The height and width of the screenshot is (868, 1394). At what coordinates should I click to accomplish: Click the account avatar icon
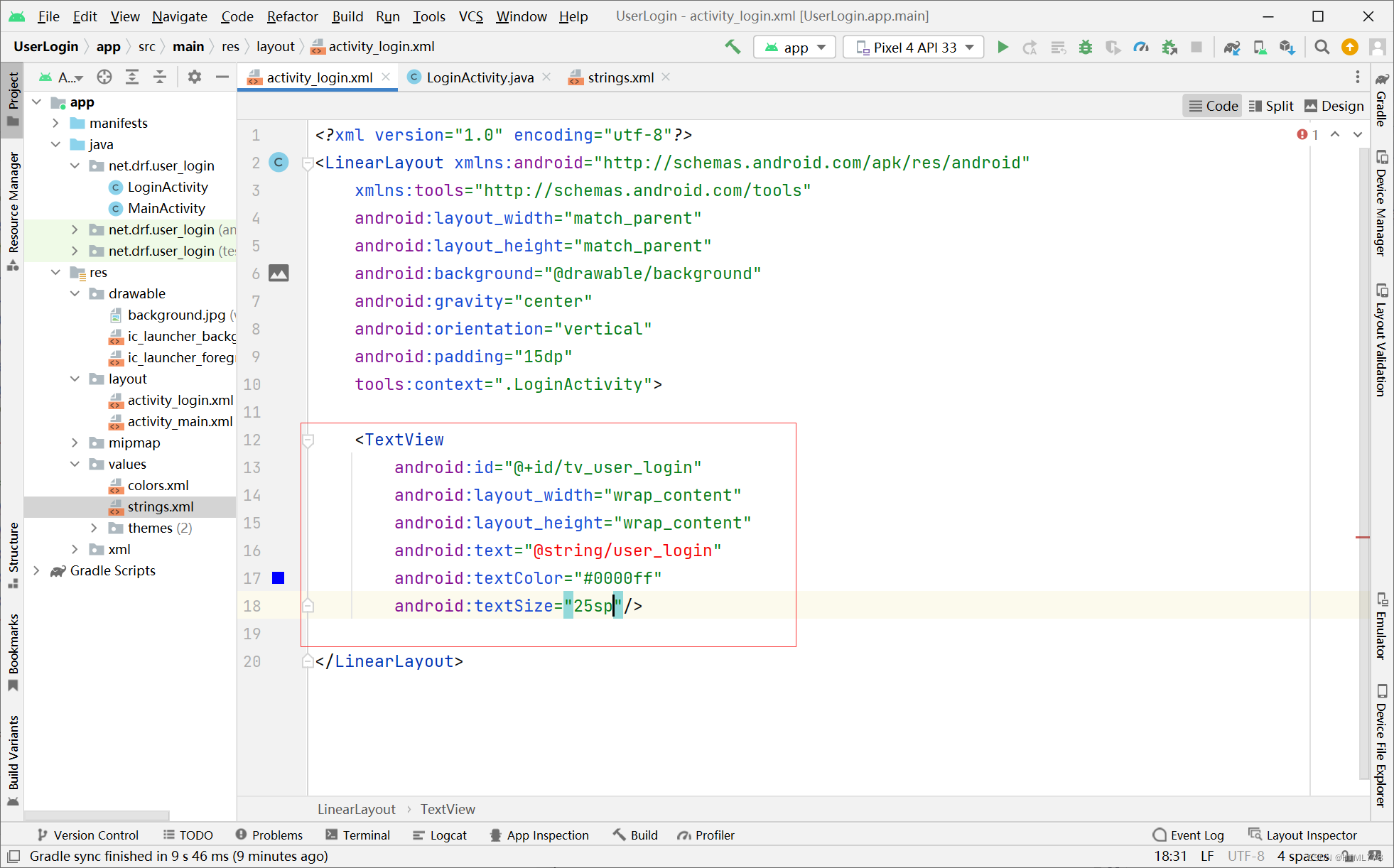click(1377, 47)
